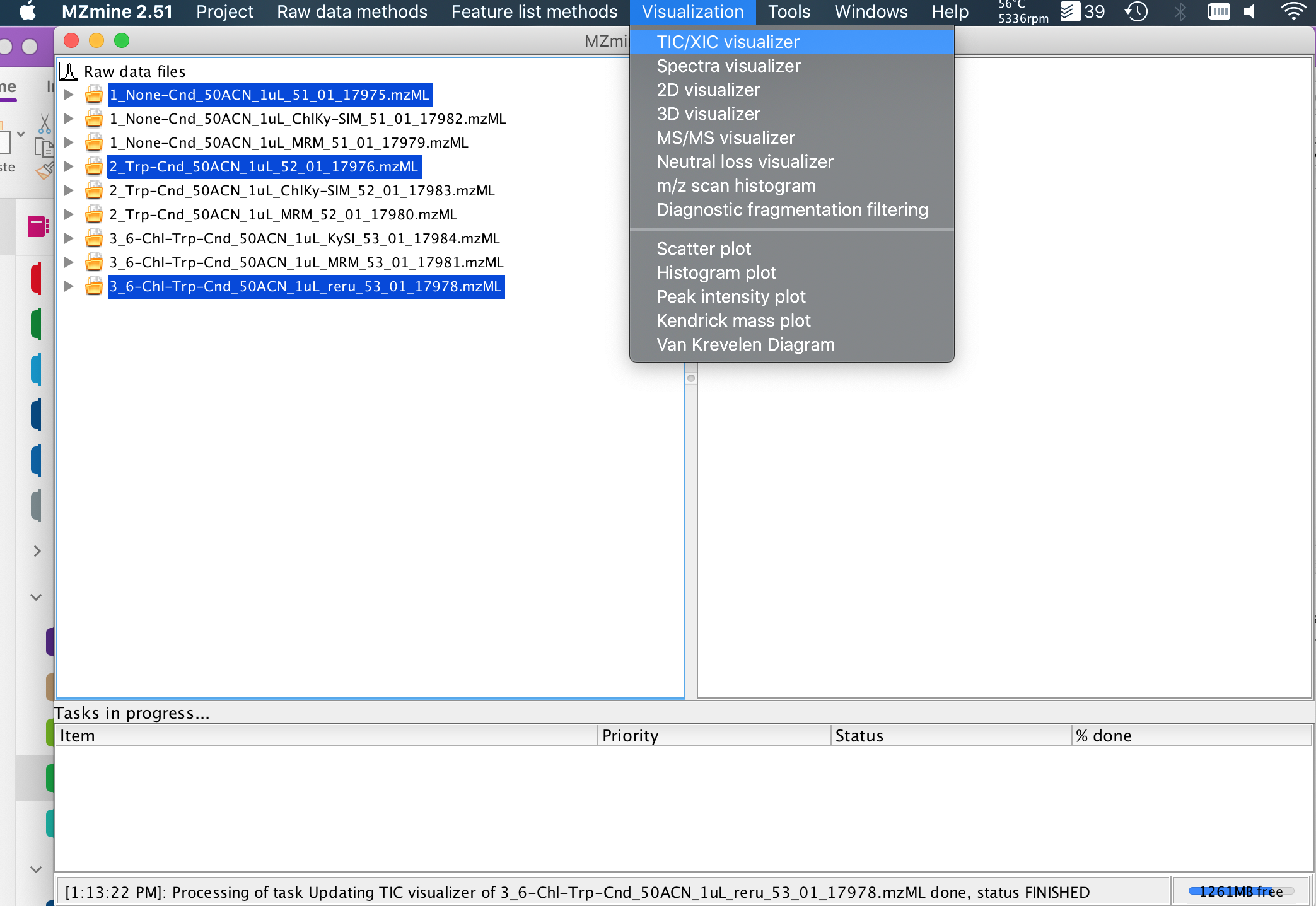The image size is (1316, 906).
Task: Expand 1_None MRM 17979 tree node
Action: click(69, 142)
